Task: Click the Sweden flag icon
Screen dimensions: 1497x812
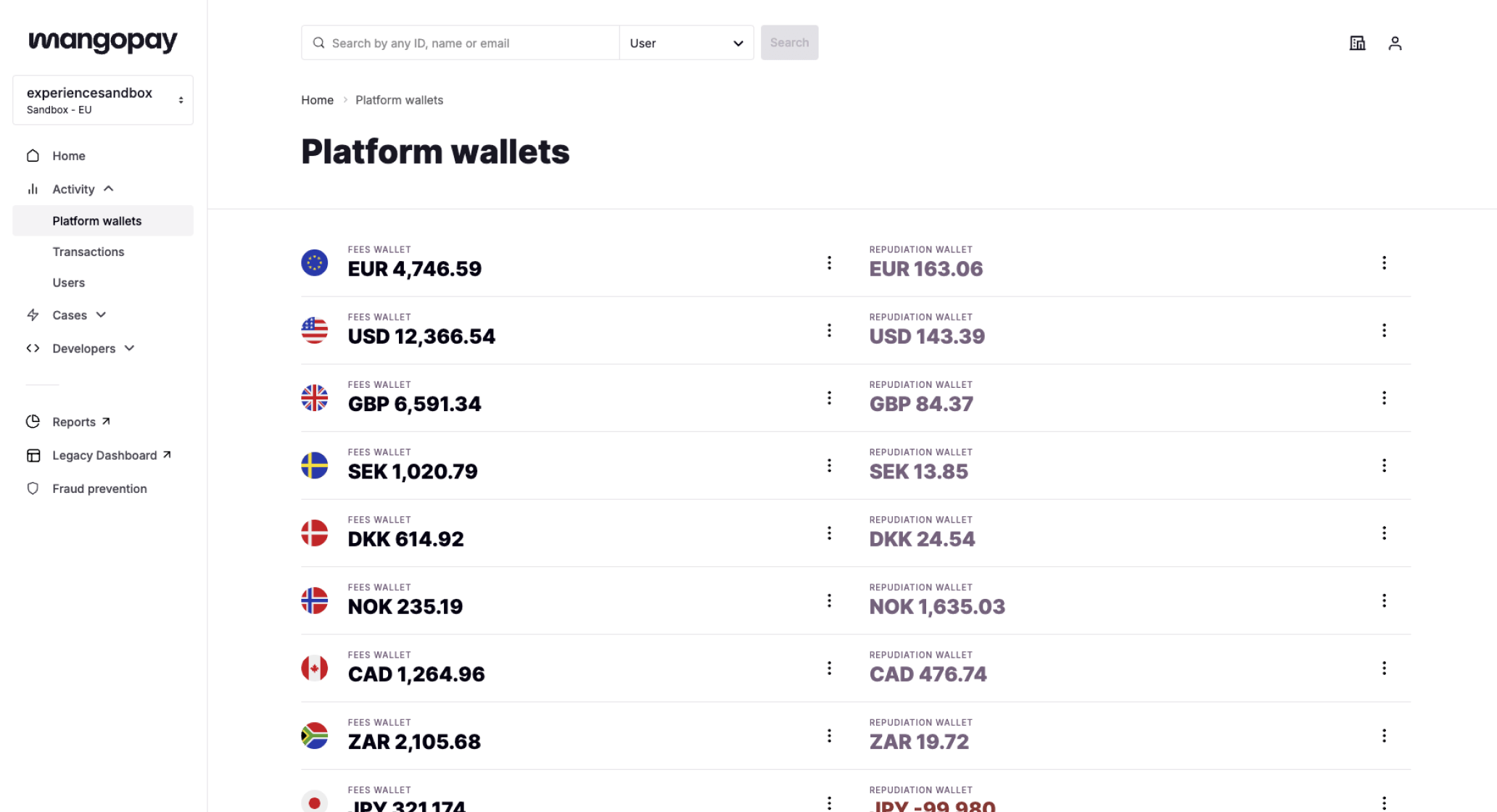Action: click(314, 465)
